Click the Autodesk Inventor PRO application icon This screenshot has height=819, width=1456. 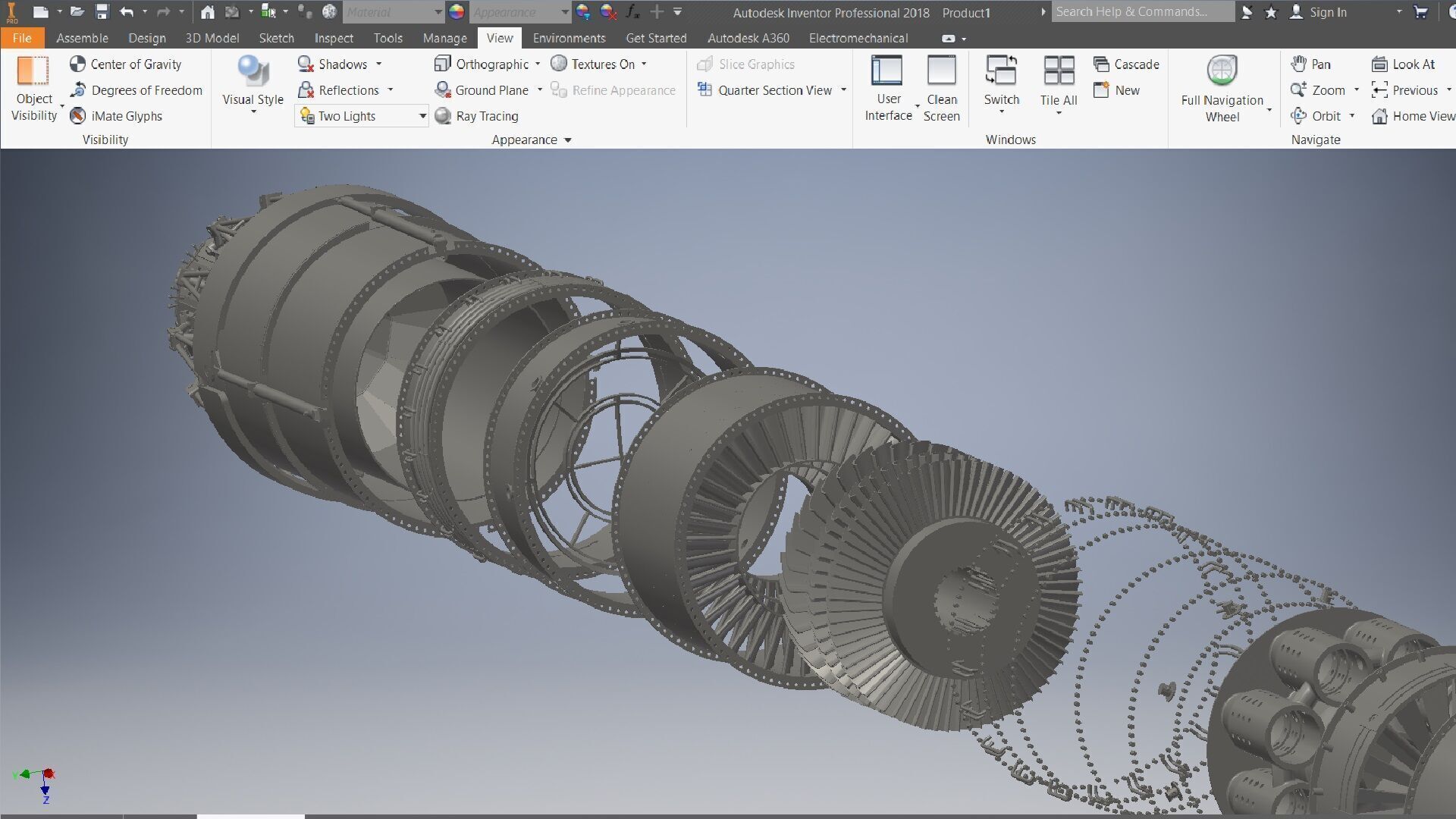pos(11,13)
